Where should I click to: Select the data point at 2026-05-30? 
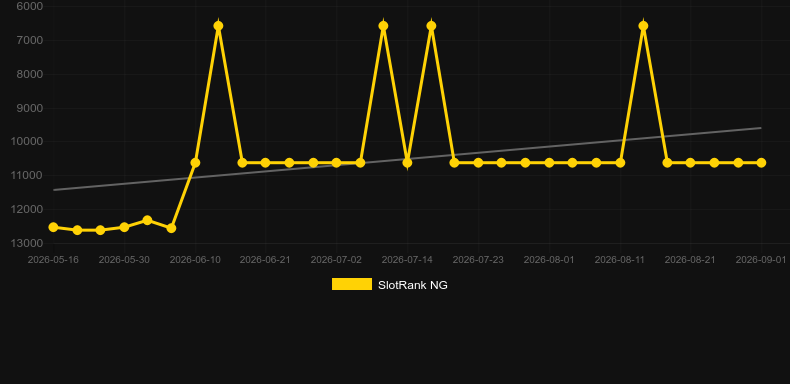124,227
